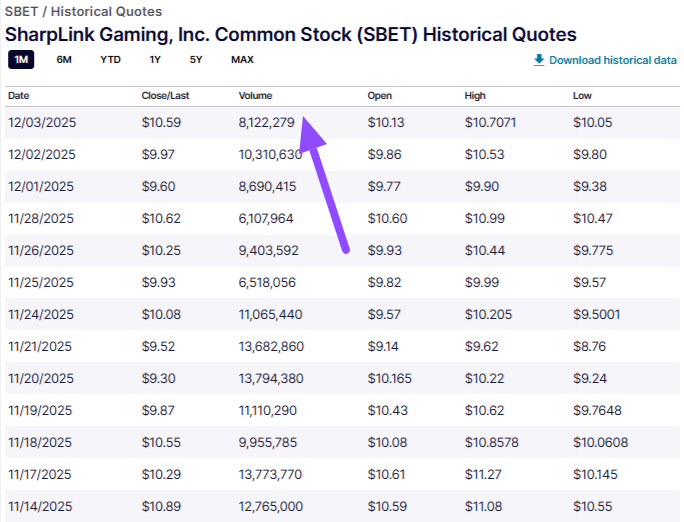
Task: Select close price $10.59 on 12/03/2025
Action: pos(161,123)
